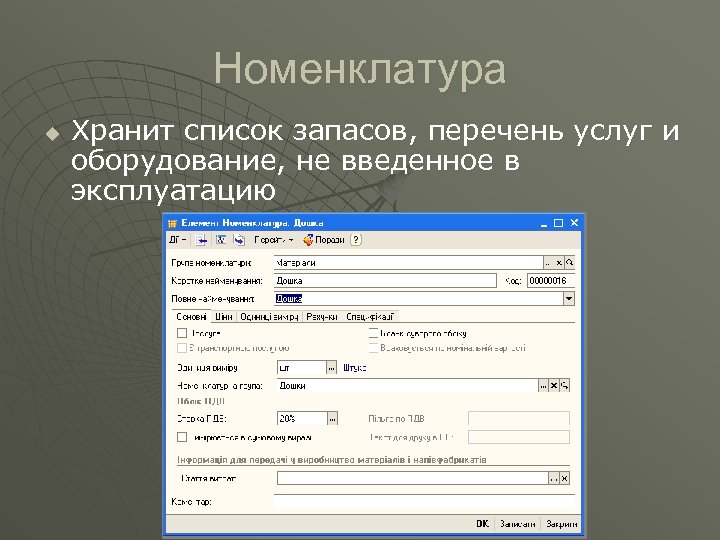Click the Код field 00000016
This screenshot has width=720, height=540.
(551, 281)
